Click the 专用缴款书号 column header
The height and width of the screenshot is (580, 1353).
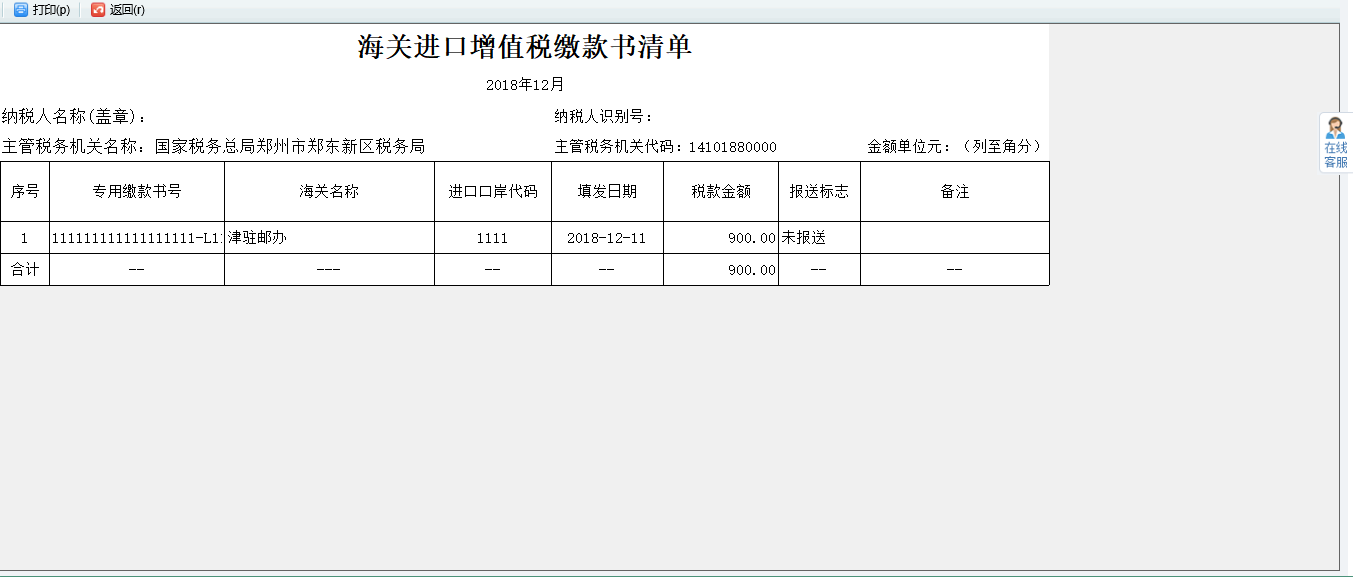point(137,190)
